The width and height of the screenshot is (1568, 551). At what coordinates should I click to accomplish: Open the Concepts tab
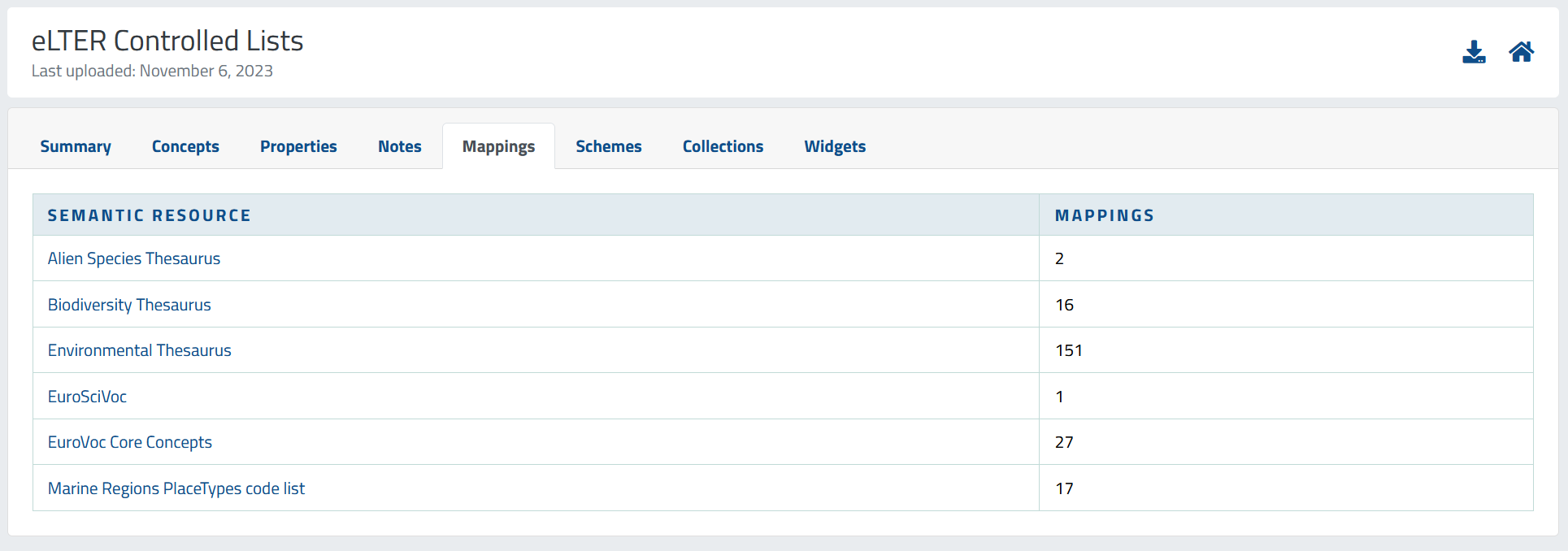click(x=185, y=146)
